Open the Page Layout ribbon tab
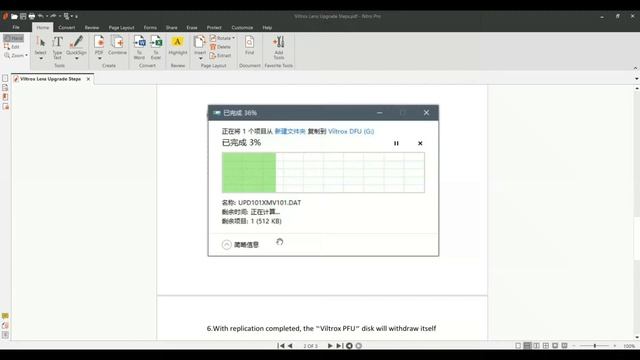Viewport: 640px width, 360px height. click(x=121, y=27)
